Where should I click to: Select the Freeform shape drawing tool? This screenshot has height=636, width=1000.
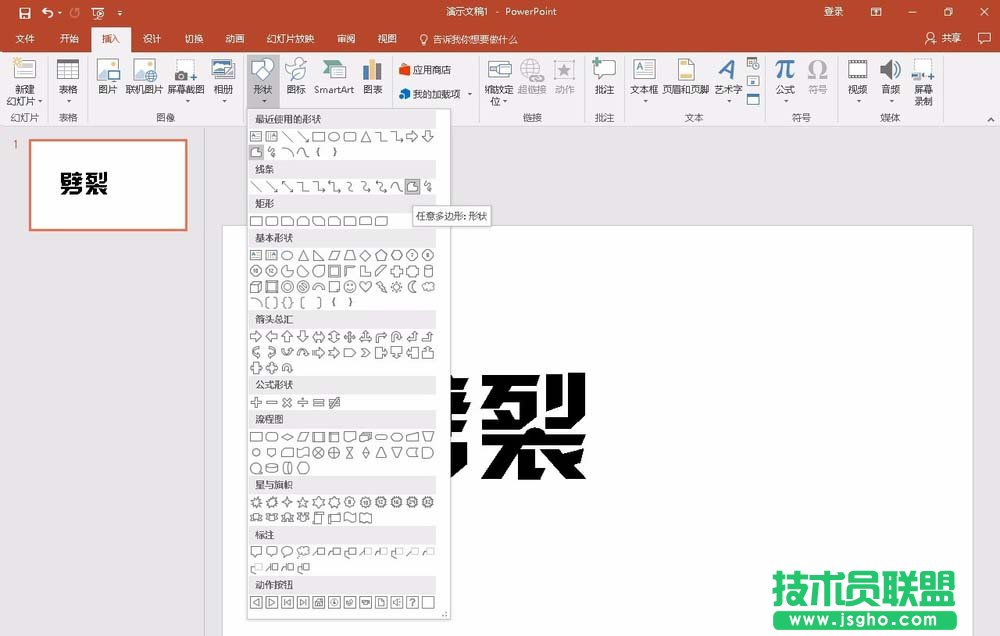click(413, 187)
